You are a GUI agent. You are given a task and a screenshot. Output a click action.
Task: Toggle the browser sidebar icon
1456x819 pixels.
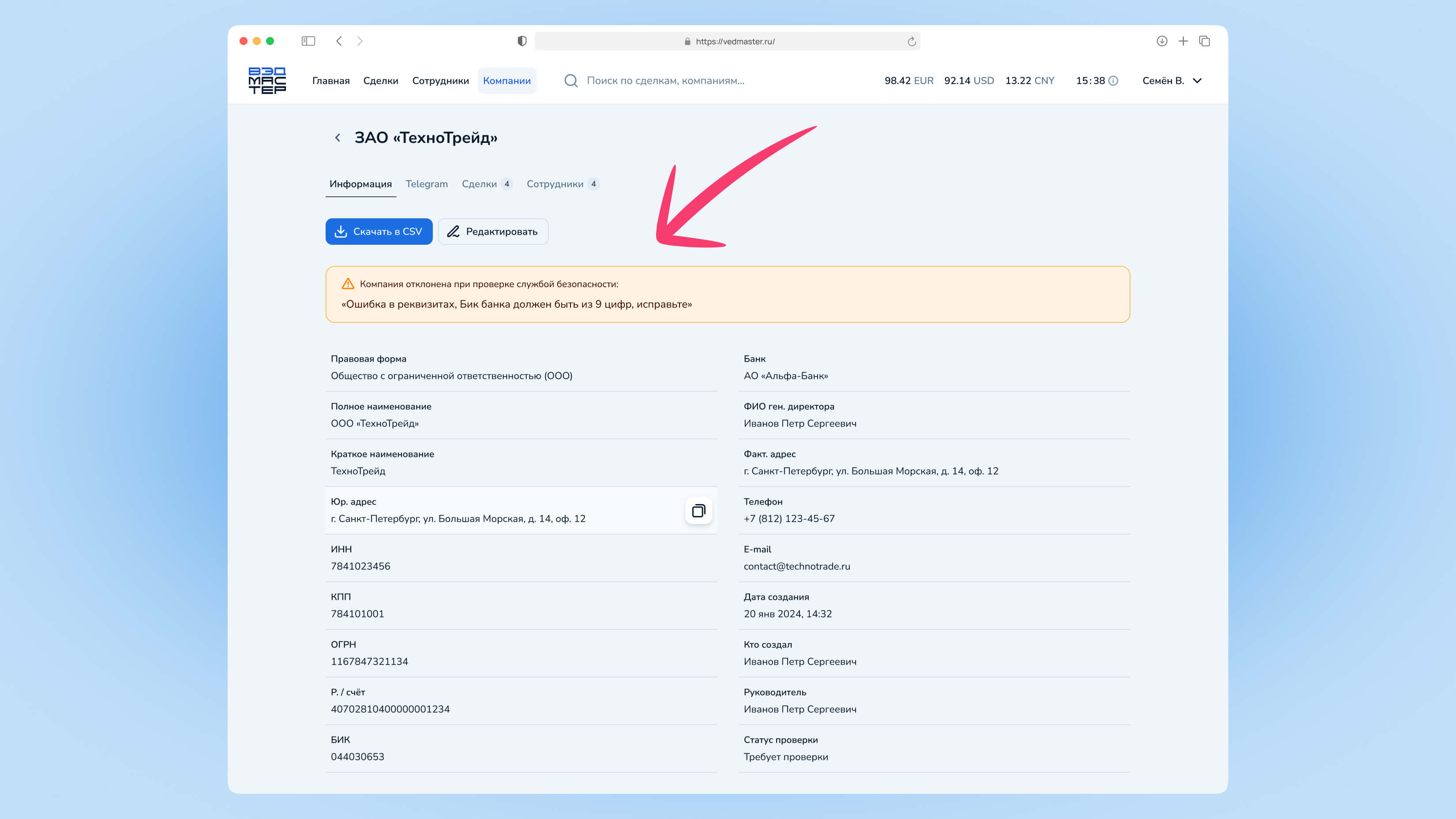point(308,41)
